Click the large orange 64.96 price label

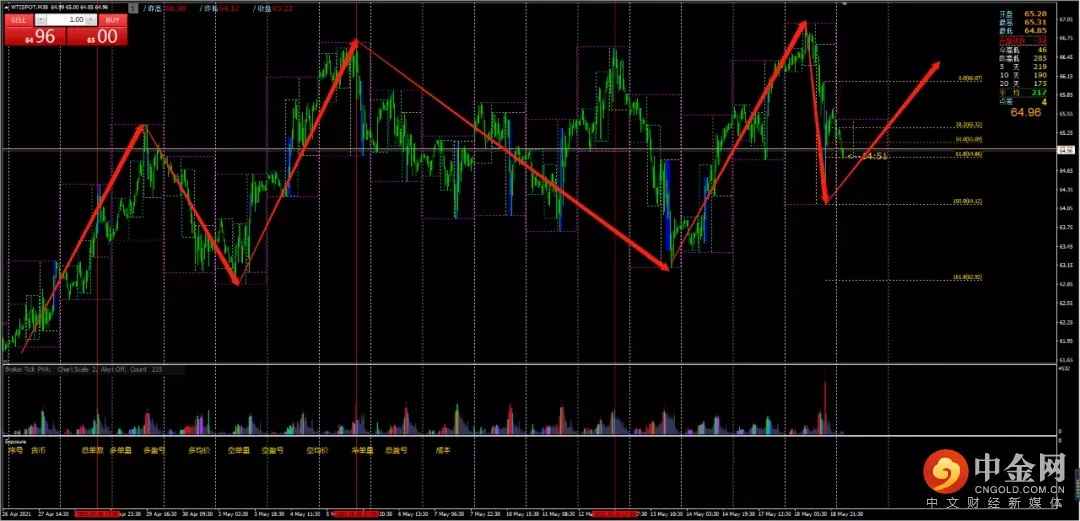click(x=1026, y=112)
